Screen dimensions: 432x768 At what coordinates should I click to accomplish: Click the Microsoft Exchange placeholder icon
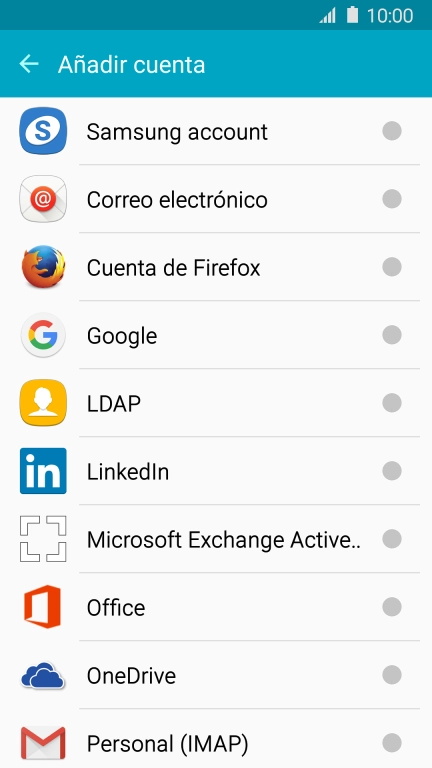[43, 539]
